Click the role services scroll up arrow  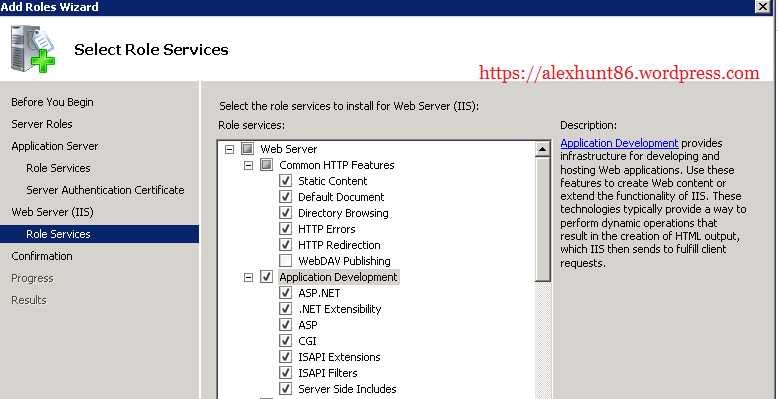(x=543, y=149)
